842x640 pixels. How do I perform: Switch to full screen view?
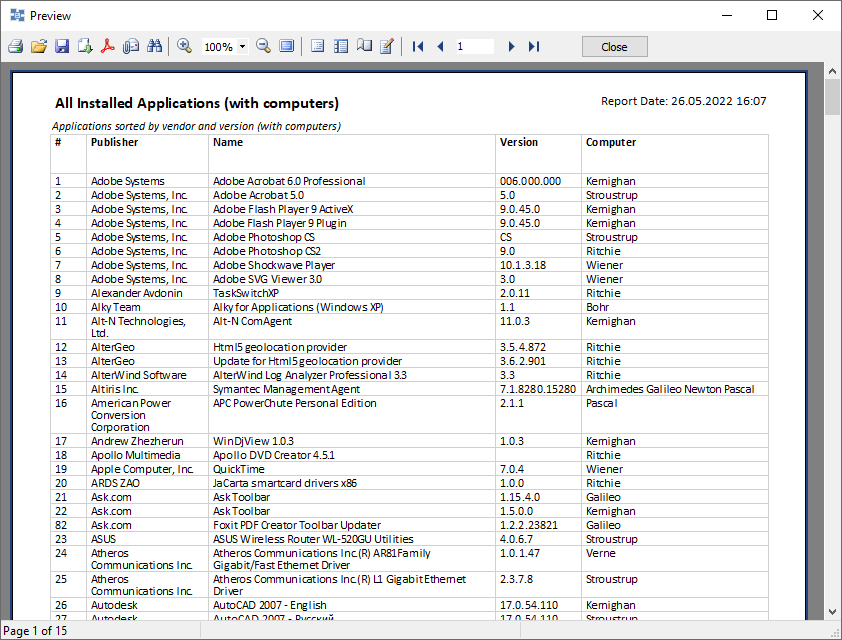pos(287,46)
